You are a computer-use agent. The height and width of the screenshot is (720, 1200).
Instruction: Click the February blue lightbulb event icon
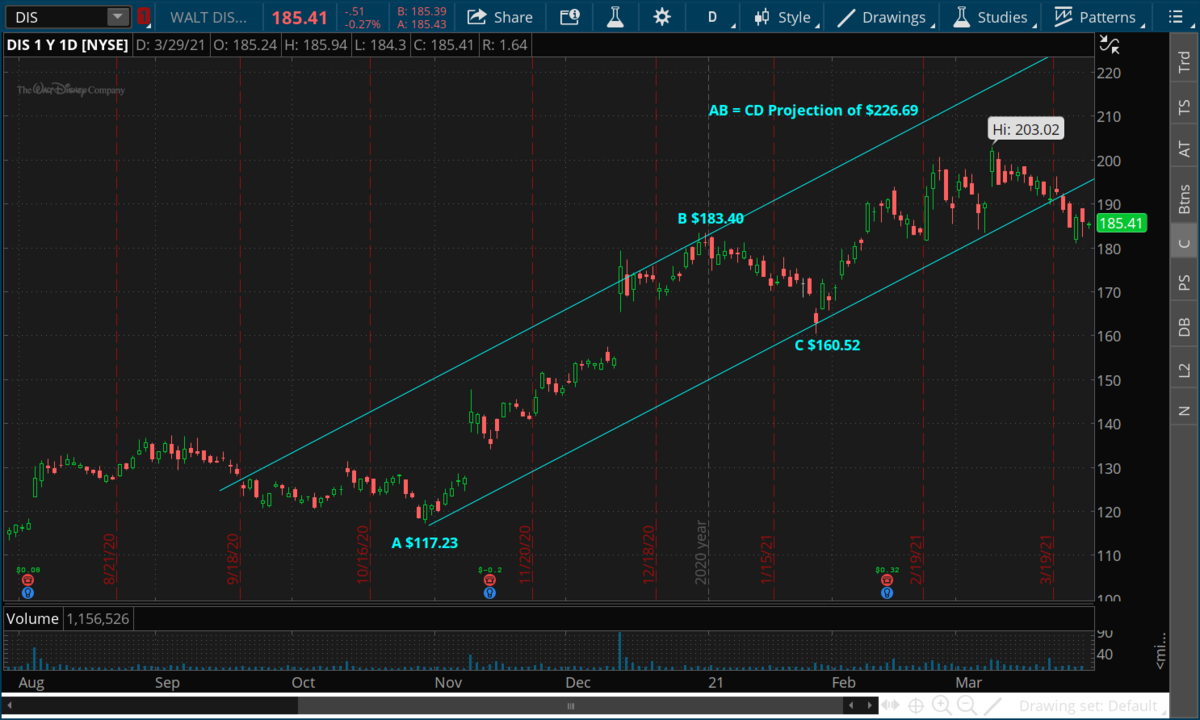(x=887, y=593)
